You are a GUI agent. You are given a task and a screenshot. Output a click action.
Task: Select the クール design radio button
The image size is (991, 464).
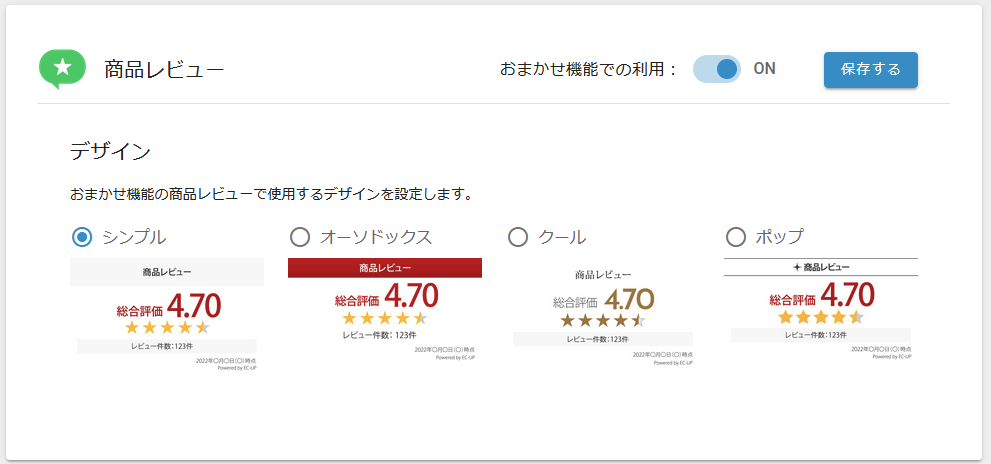(x=518, y=237)
